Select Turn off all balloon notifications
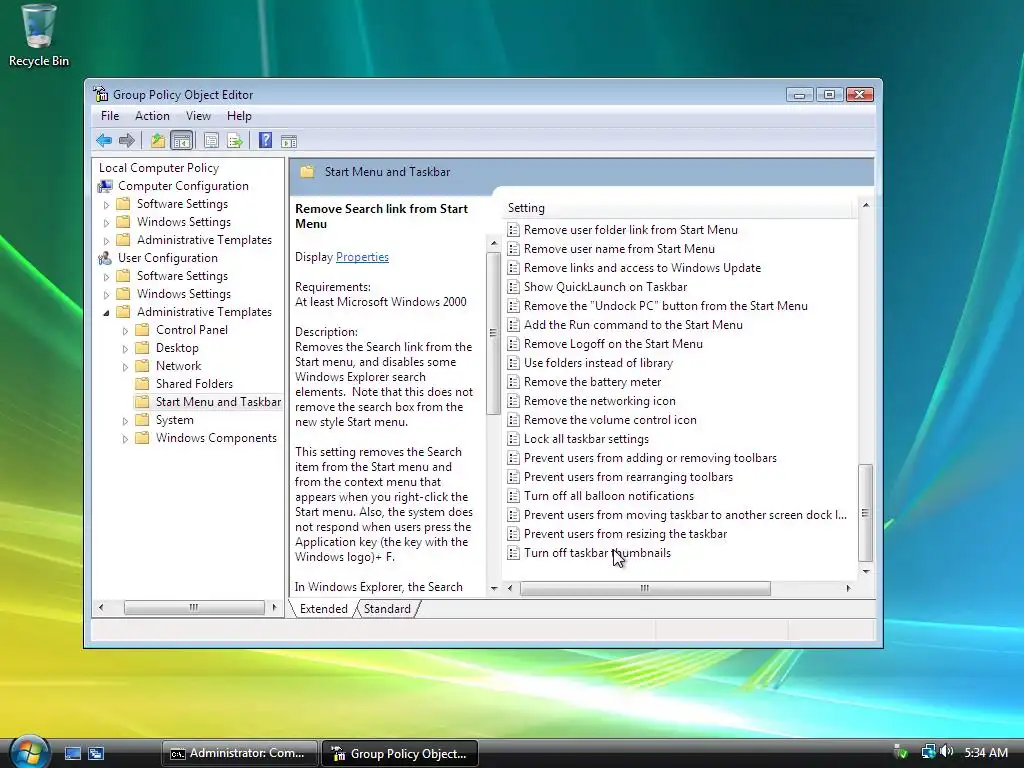Viewport: 1024px width, 768px height. pos(609,496)
